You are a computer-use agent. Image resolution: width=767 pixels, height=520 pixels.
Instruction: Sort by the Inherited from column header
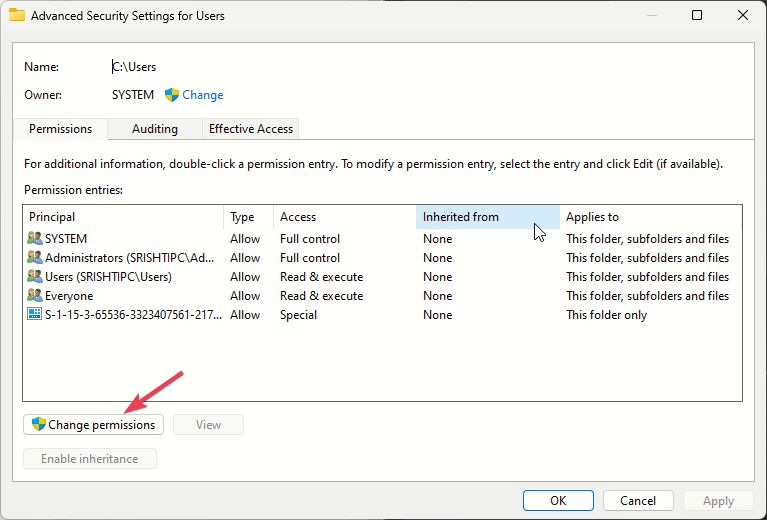(486, 217)
